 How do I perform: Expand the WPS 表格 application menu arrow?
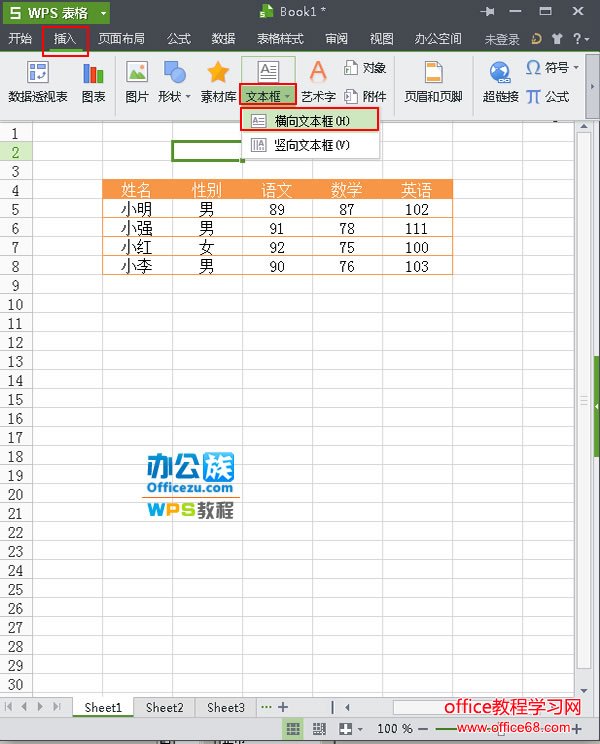pos(103,13)
